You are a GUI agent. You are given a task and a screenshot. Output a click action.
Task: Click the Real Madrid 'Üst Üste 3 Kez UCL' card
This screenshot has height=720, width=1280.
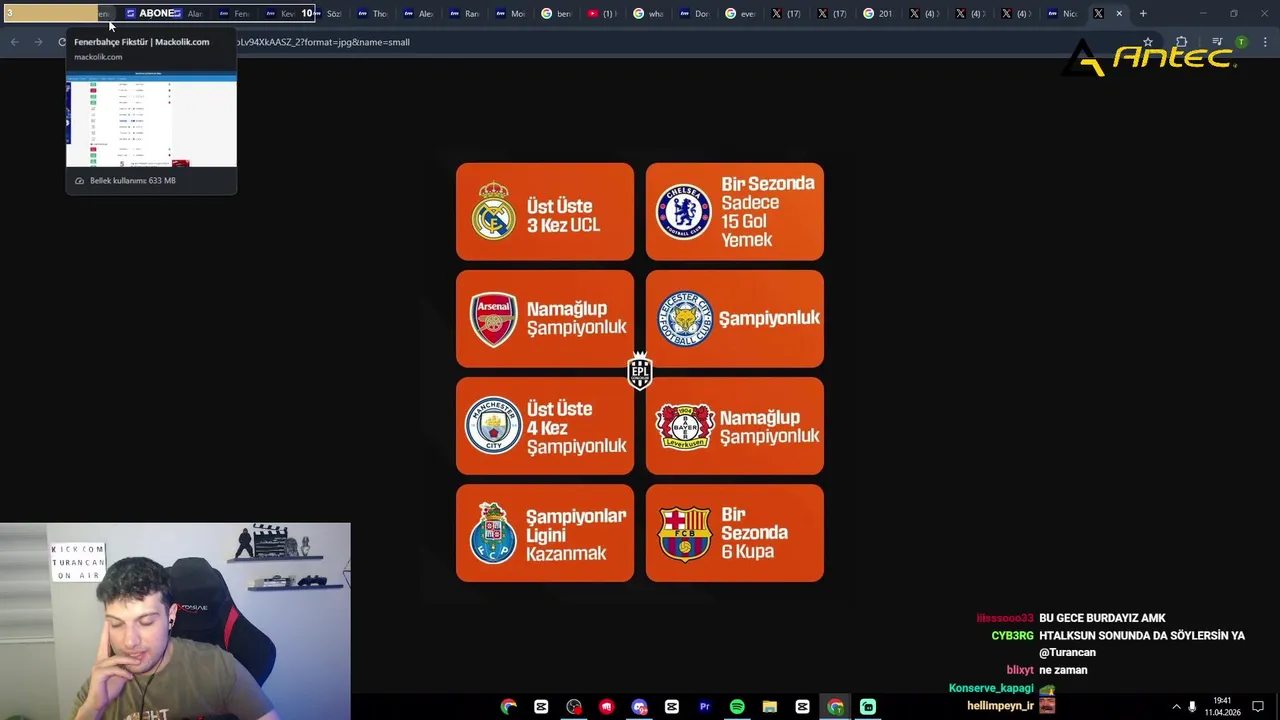[x=545, y=212]
